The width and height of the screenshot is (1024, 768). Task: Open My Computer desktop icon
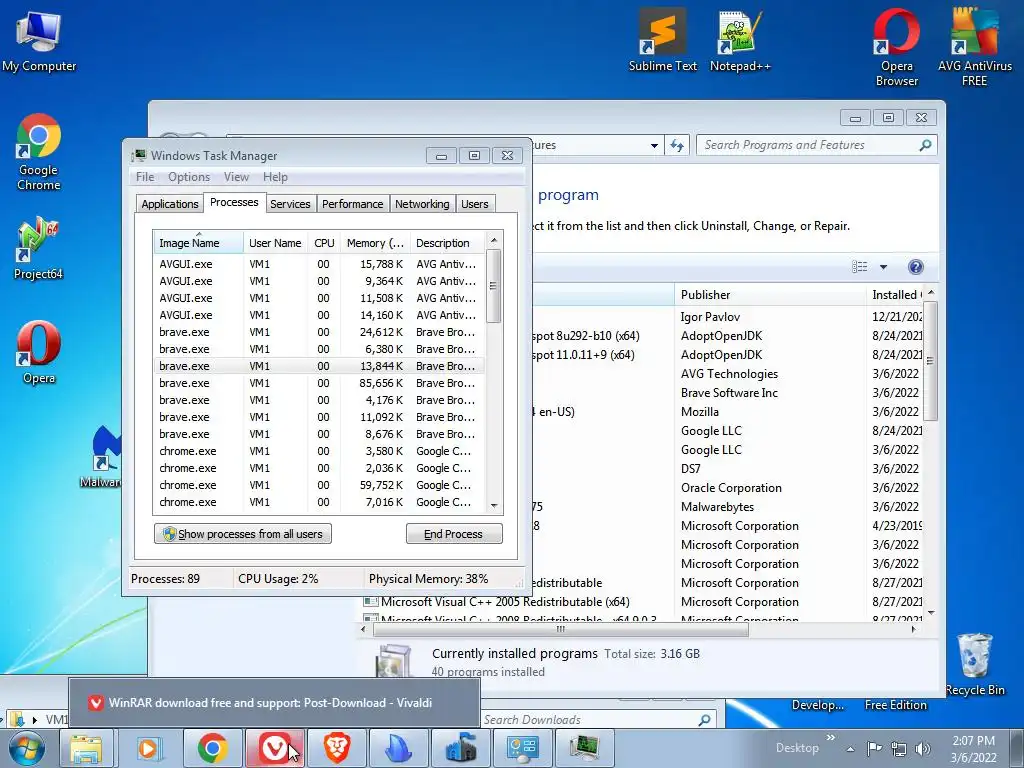click(x=39, y=42)
